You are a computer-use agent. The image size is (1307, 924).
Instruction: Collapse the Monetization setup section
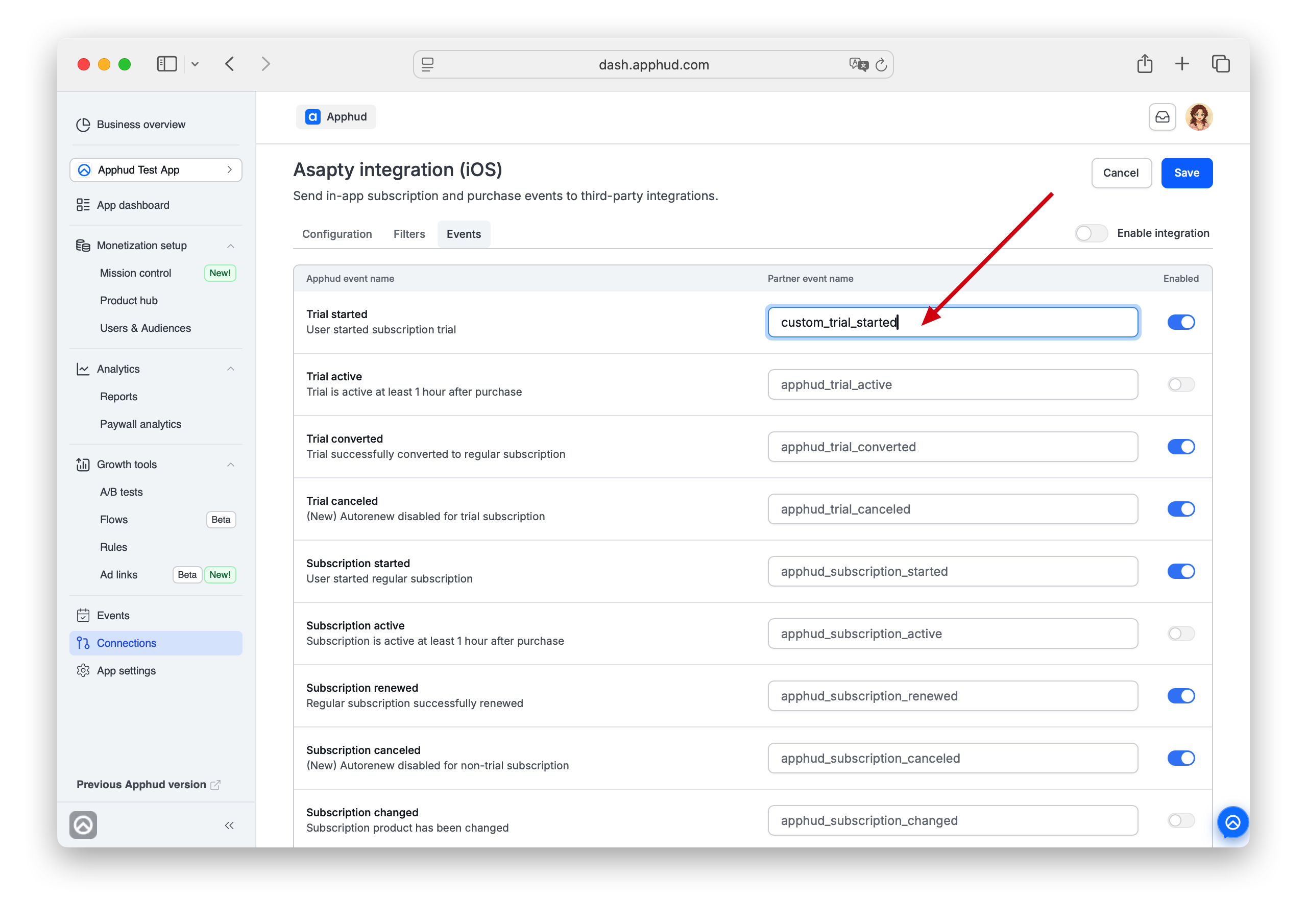tap(231, 246)
